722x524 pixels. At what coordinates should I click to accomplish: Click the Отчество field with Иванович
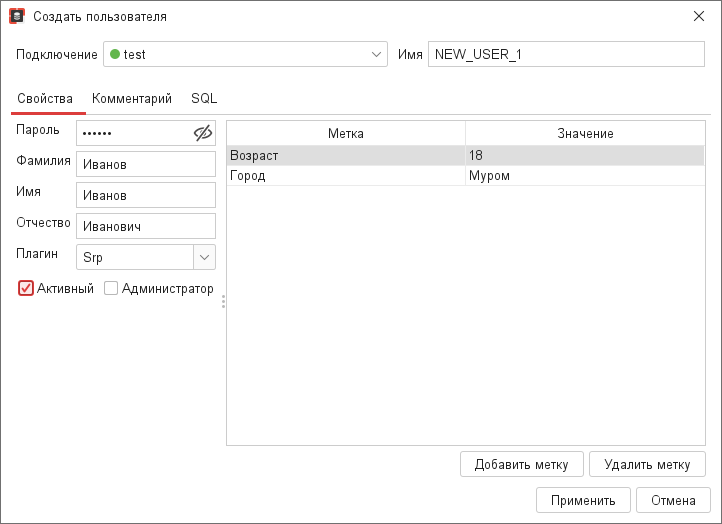pos(146,227)
